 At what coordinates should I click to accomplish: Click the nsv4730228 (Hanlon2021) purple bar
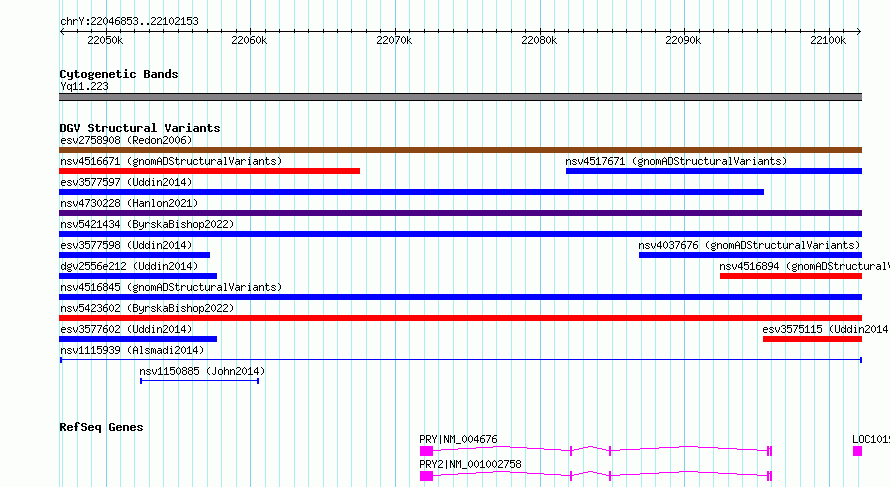click(460, 213)
